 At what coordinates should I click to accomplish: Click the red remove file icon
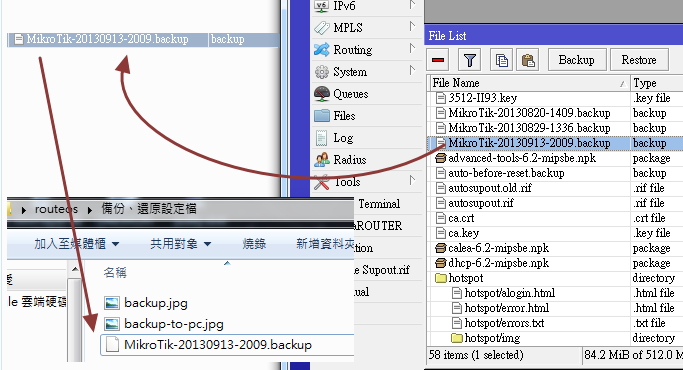(x=438, y=60)
